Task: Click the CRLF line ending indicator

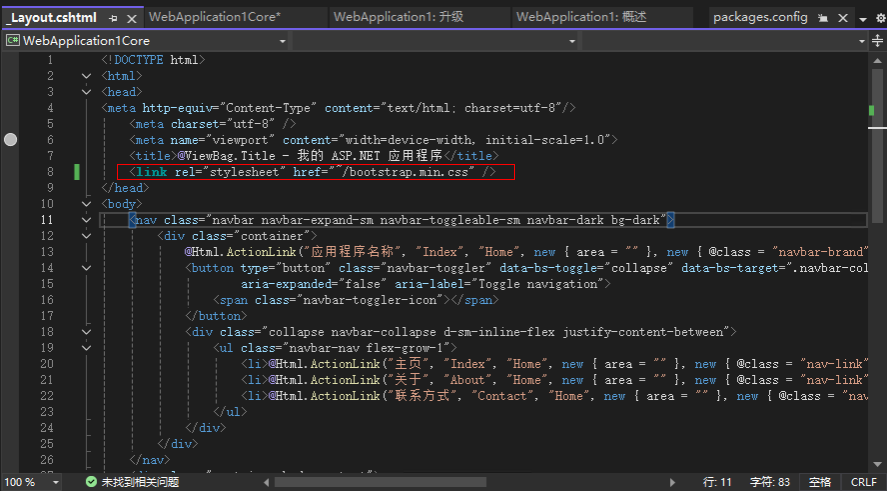Action: click(x=862, y=482)
